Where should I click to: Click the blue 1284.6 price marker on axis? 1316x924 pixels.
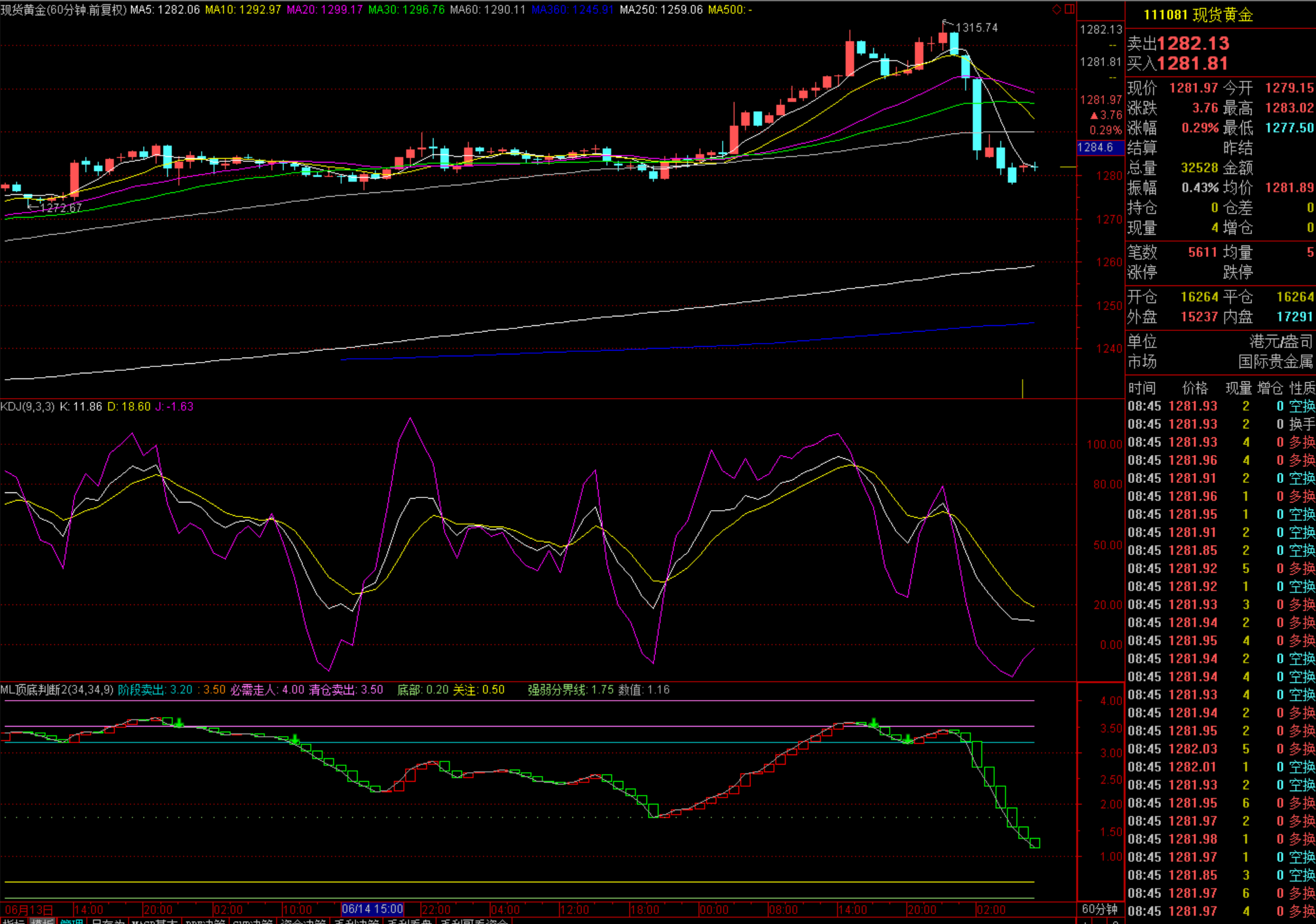[x=1100, y=147]
